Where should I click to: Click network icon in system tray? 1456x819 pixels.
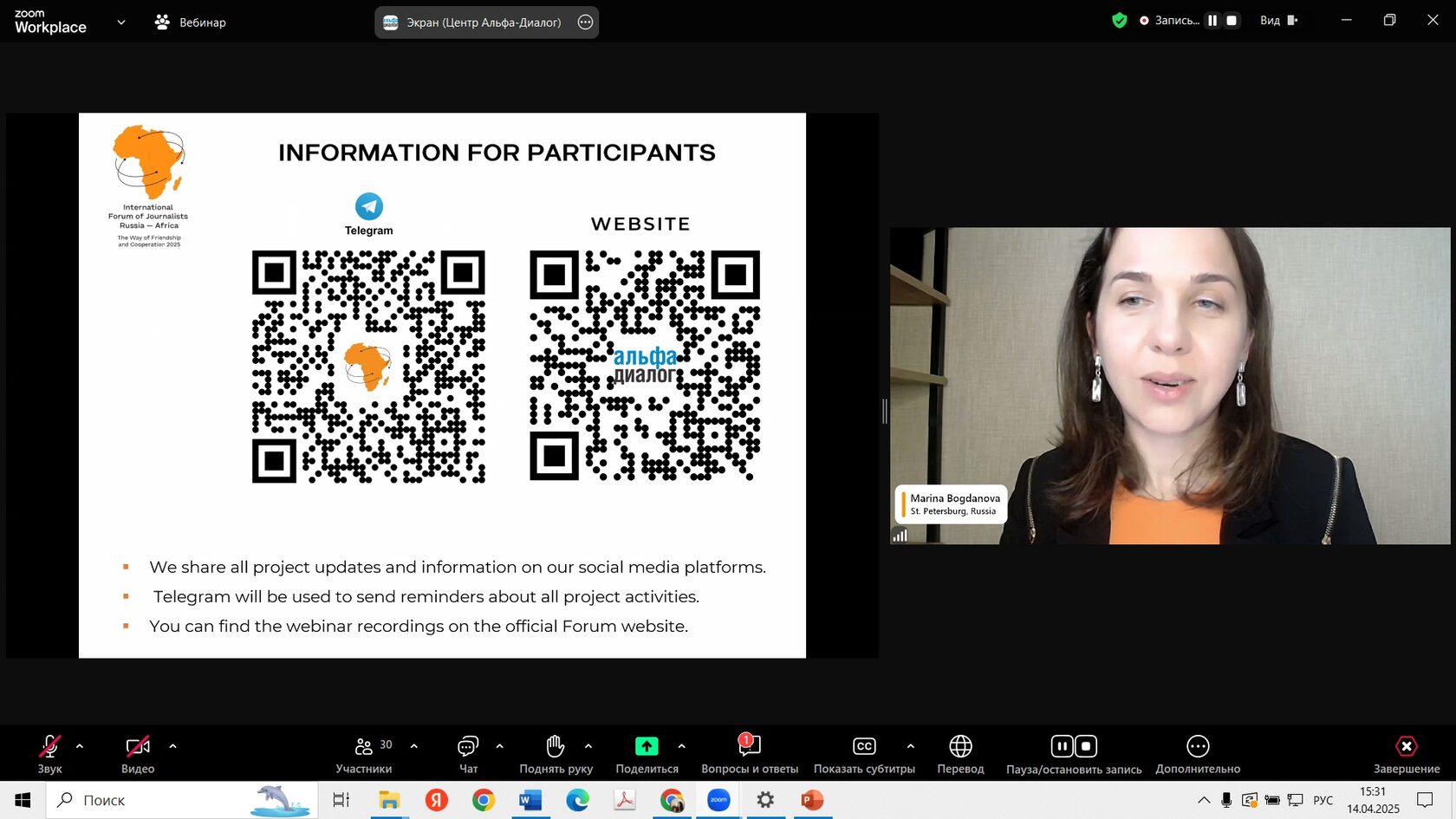tap(1295, 800)
